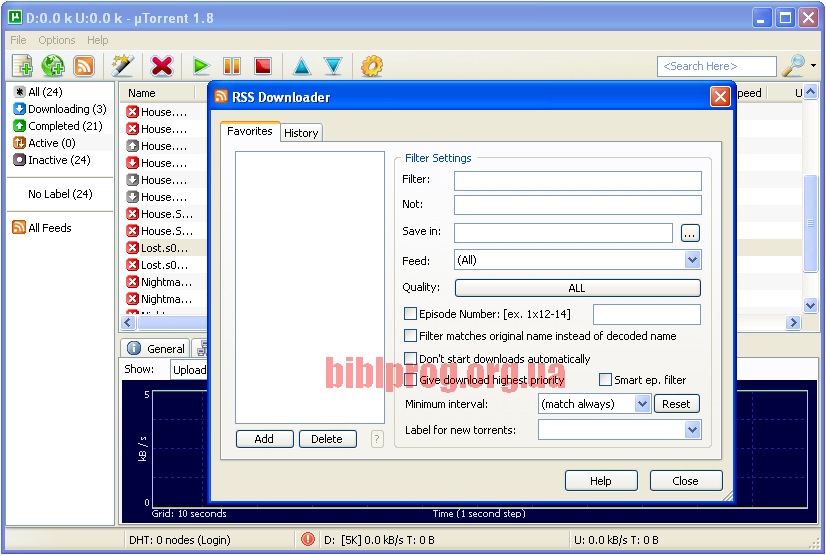The width and height of the screenshot is (826, 556).
Task: Open the Help menu
Action: point(97,40)
